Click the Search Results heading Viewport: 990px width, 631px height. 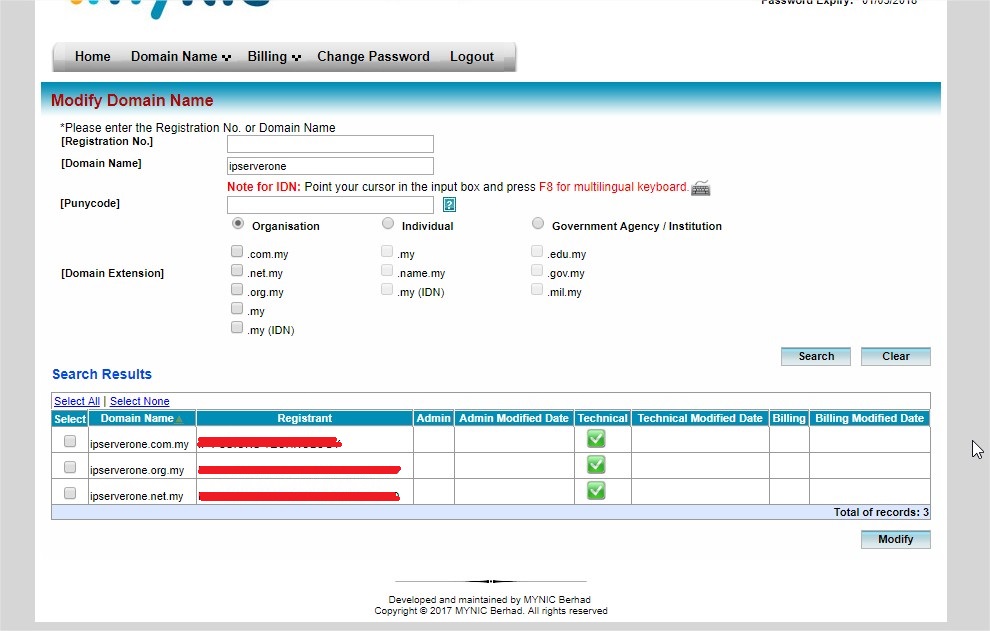pyautogui.click(x=102, y=375)
